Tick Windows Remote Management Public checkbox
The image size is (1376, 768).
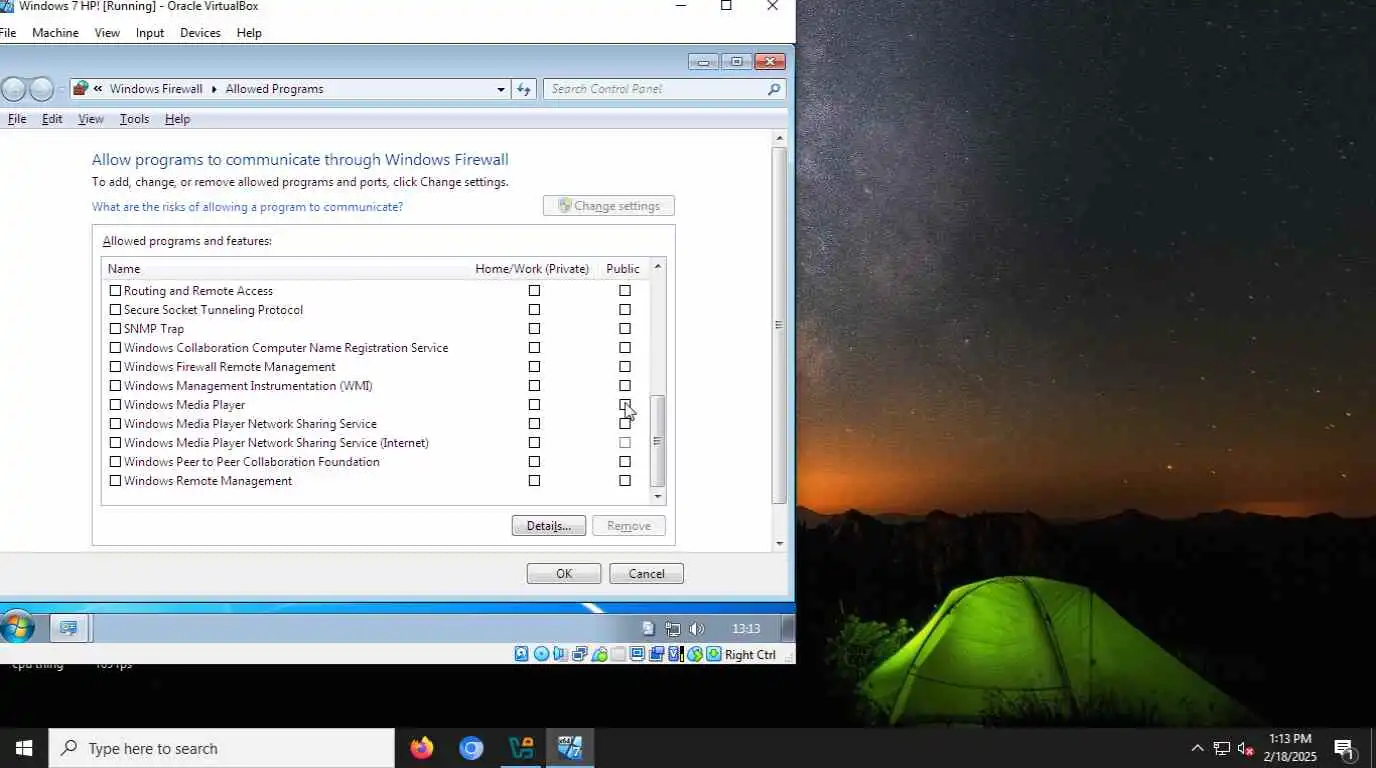(625, 481)
